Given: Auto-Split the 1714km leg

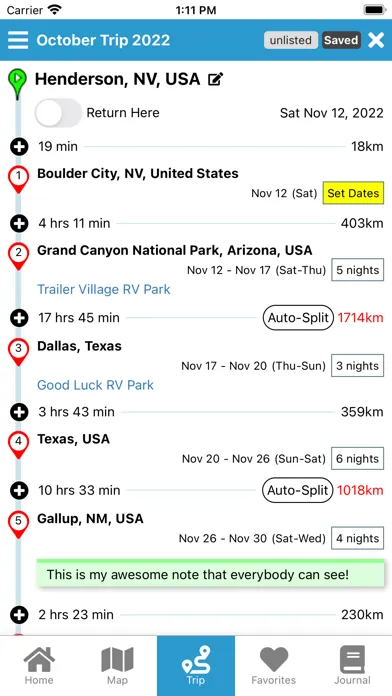Looking at the screenshot, I should (297, 318).
